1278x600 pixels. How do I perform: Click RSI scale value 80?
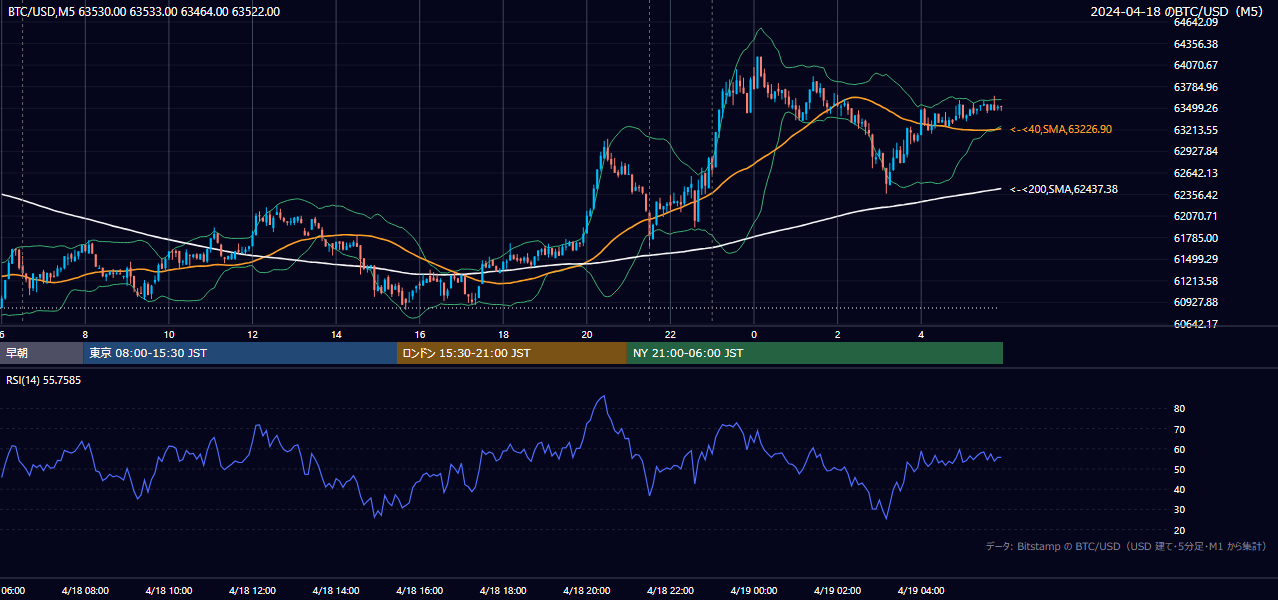click(1179, 409)
